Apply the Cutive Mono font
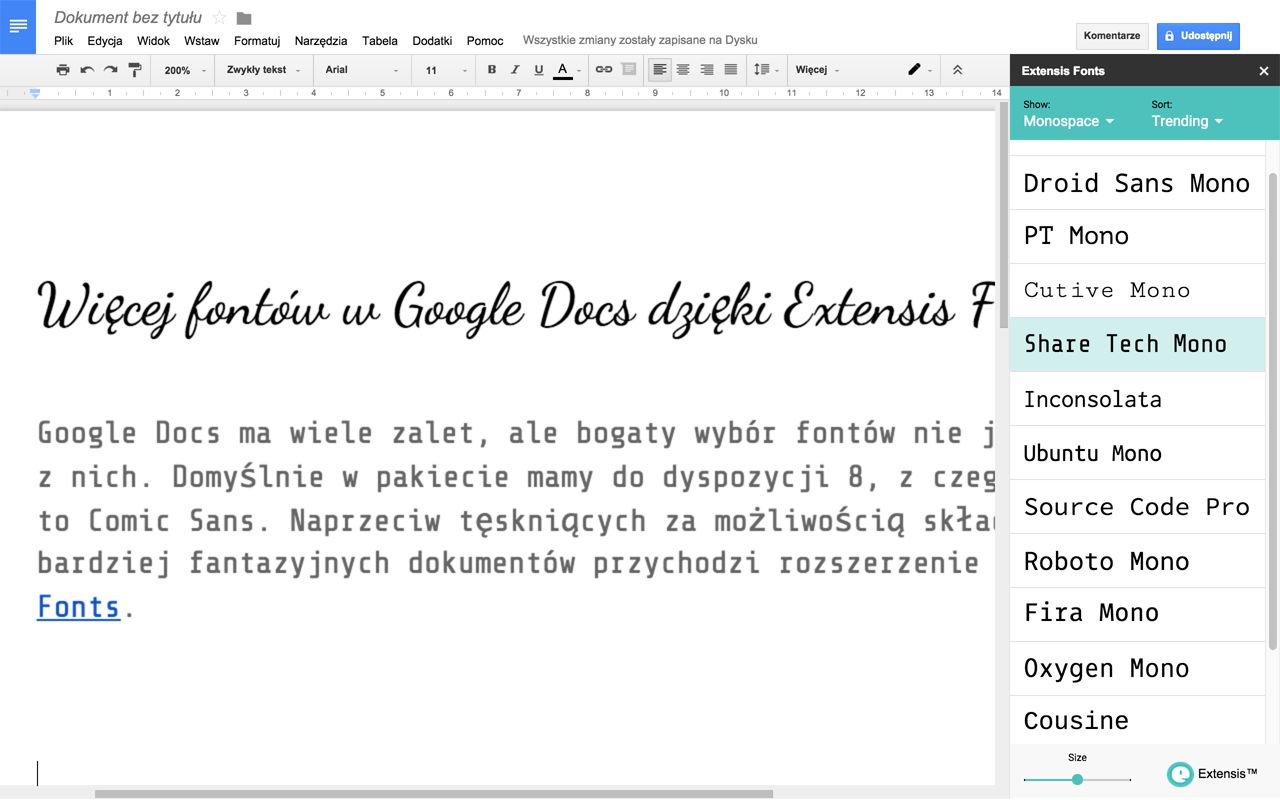The image size is (1280, 800). (x=1137, y=291)
